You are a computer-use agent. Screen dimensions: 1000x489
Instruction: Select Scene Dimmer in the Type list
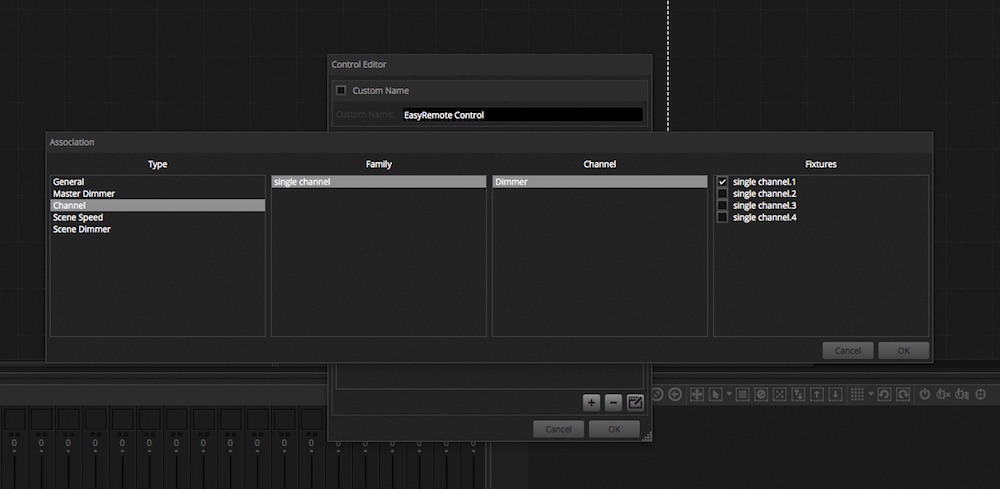158,229
